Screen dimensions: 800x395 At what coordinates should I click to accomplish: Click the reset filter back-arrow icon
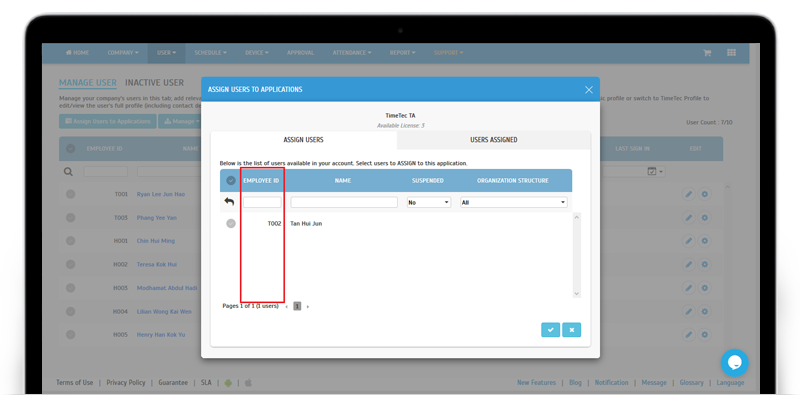pyautogui.click(x=229, y=202)
